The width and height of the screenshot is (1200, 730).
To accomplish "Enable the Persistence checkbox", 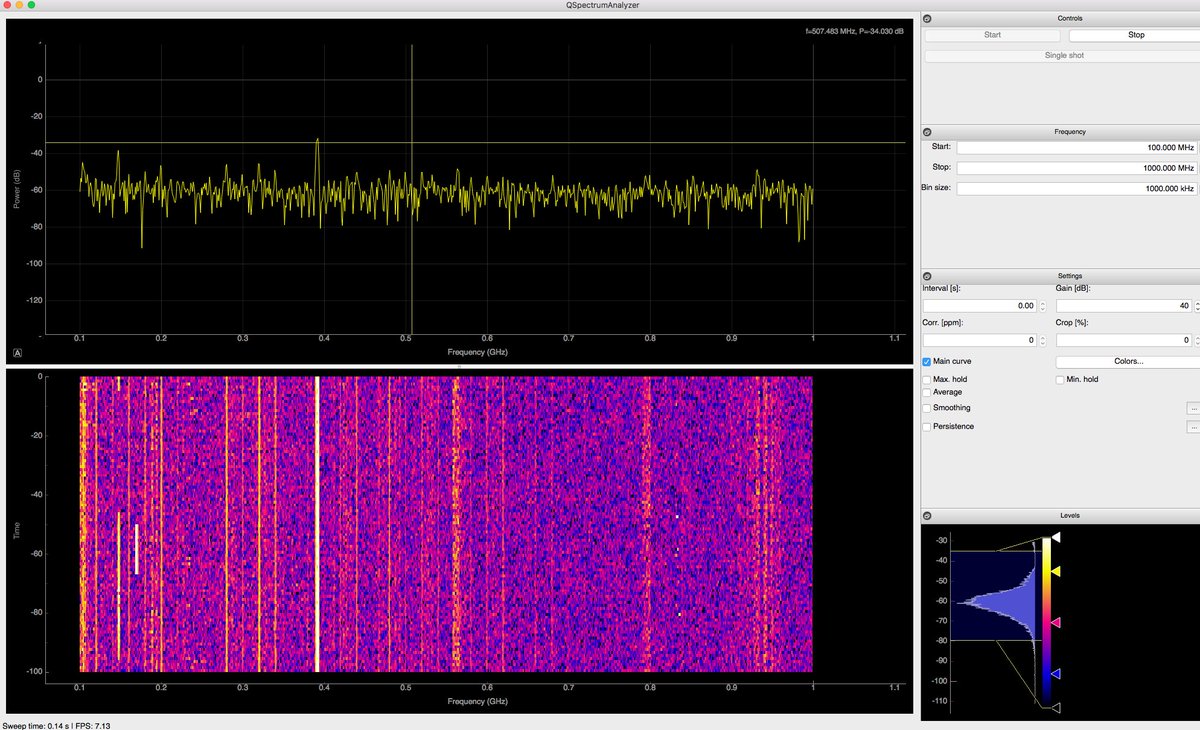I will (x=927, y=427).
